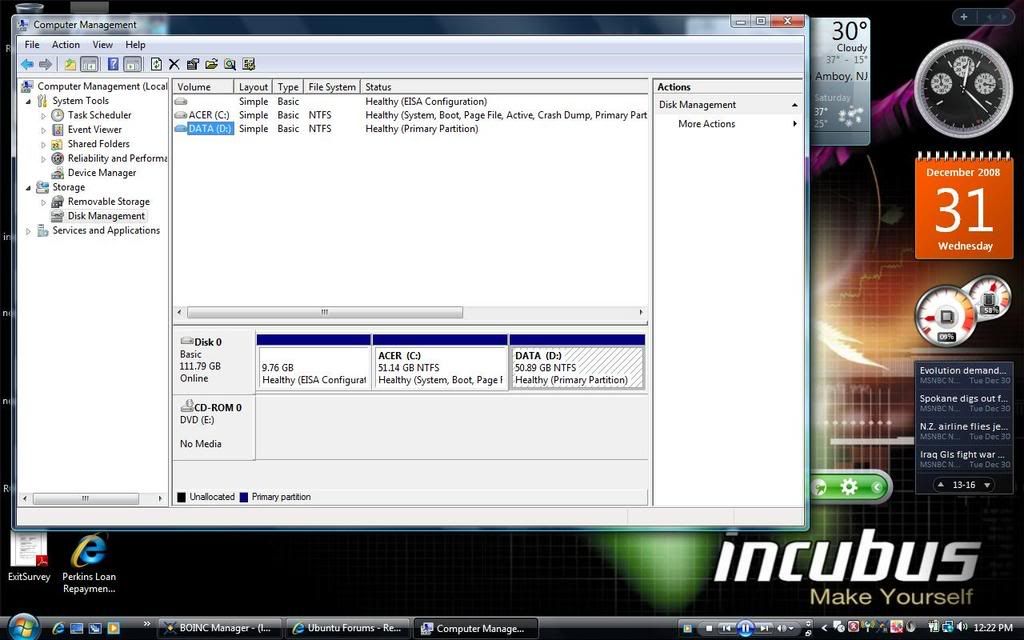Select Device Manager in the tree

coord(100,173)
